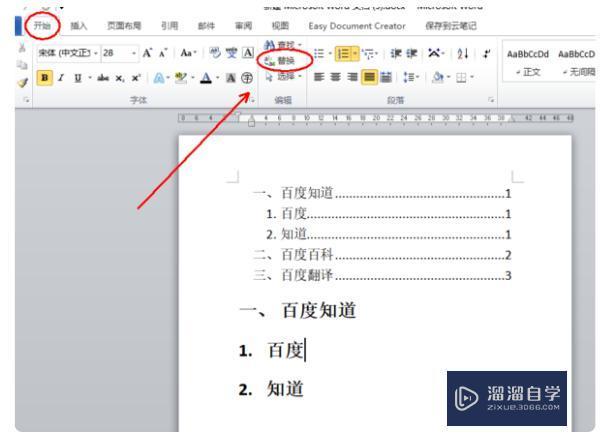Toggle Underline formatting button

coord(78,78)
